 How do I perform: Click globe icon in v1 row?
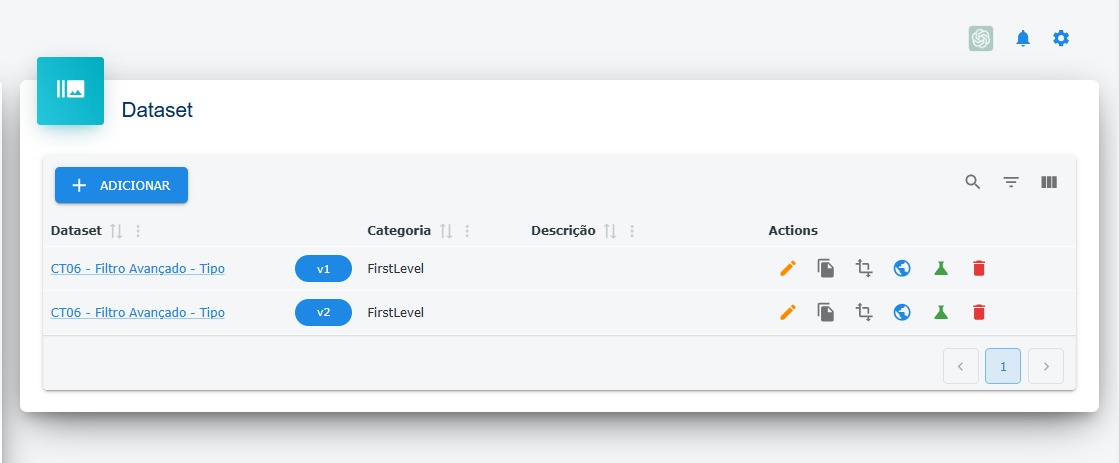click(902, 268)
